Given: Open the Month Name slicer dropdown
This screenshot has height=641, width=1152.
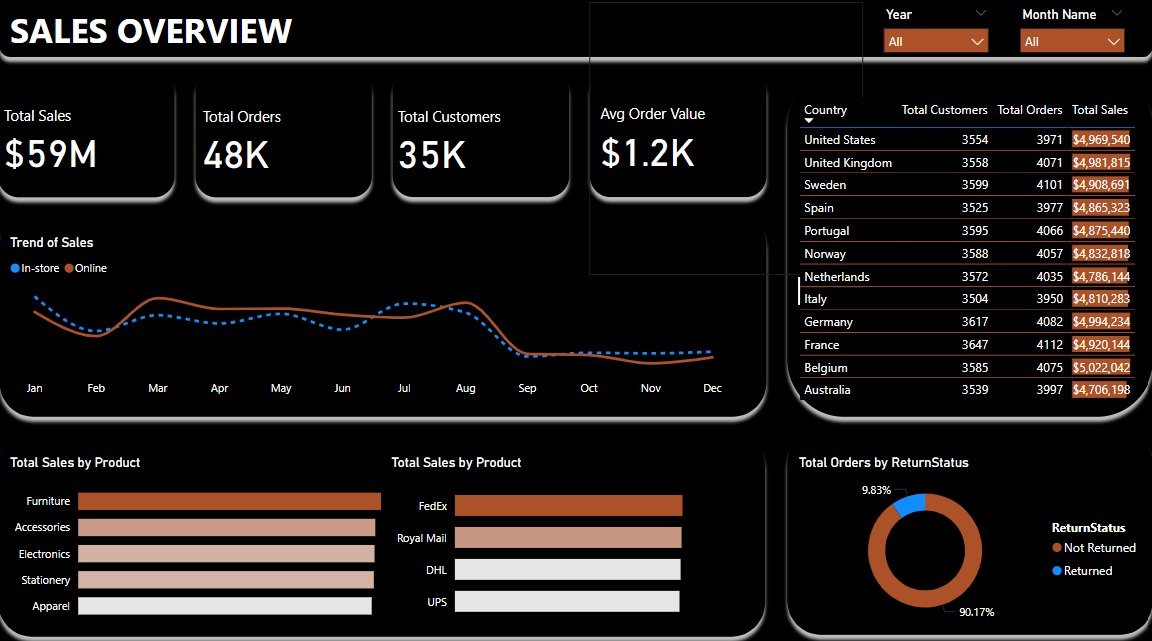Looking at the screenshot, I should pyautogui.click(x=1112, y=40).
